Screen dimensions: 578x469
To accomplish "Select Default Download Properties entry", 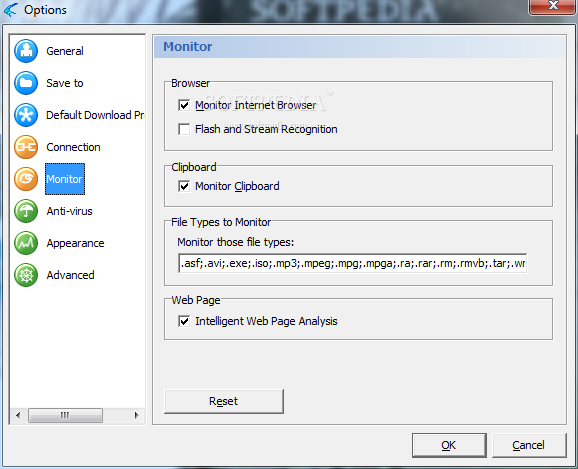I will tap(95, 115).
